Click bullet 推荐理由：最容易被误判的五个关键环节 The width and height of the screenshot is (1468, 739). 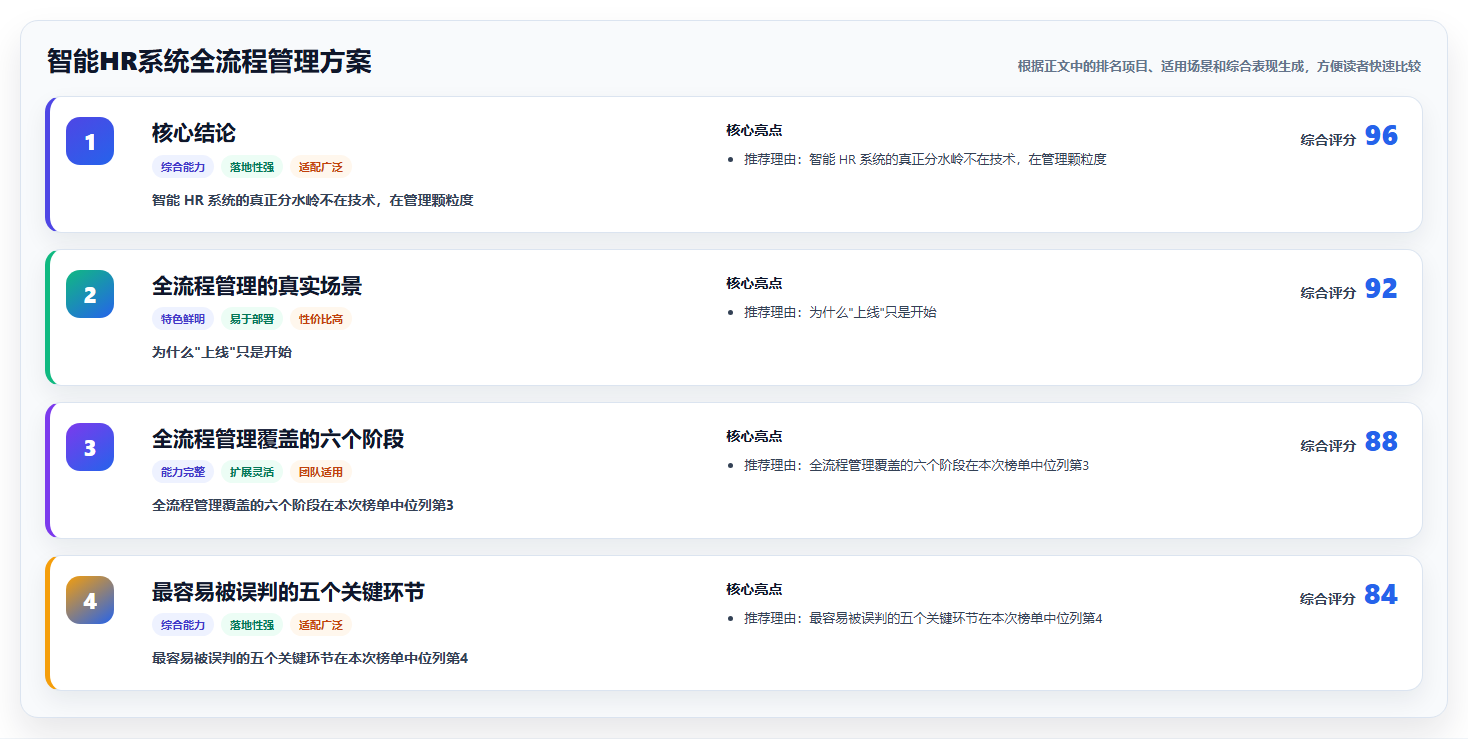(923, 618)
